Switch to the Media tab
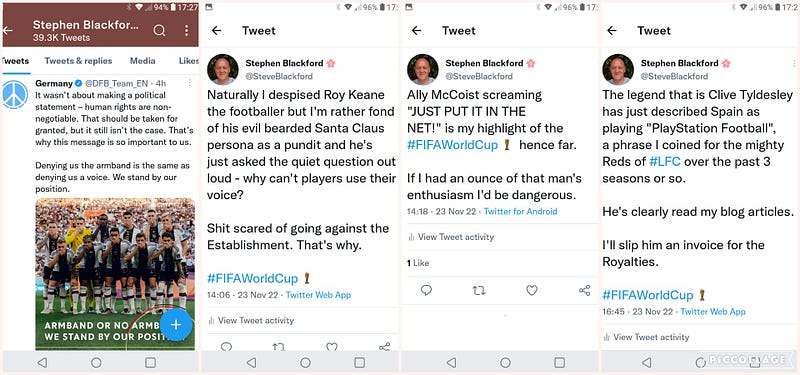This screenshot has width=800, height=375. click(x=142, y=61)
